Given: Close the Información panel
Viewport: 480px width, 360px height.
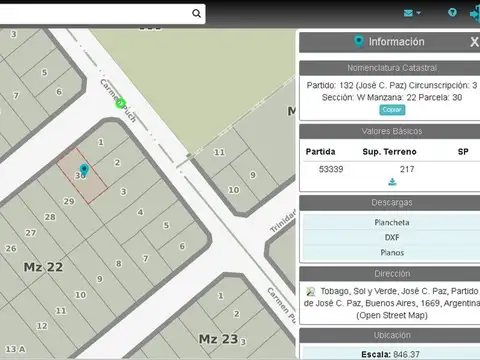Looking at the screenshot, I should click(474, 42).
